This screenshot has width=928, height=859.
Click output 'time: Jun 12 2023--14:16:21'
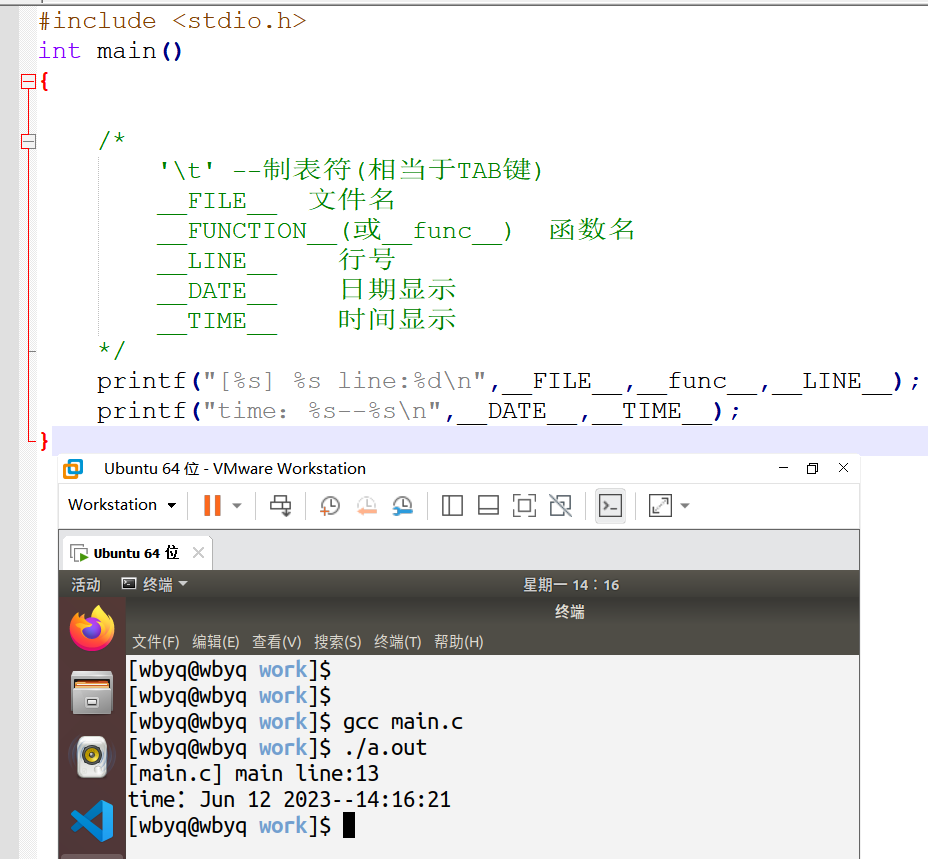[289, 800]
